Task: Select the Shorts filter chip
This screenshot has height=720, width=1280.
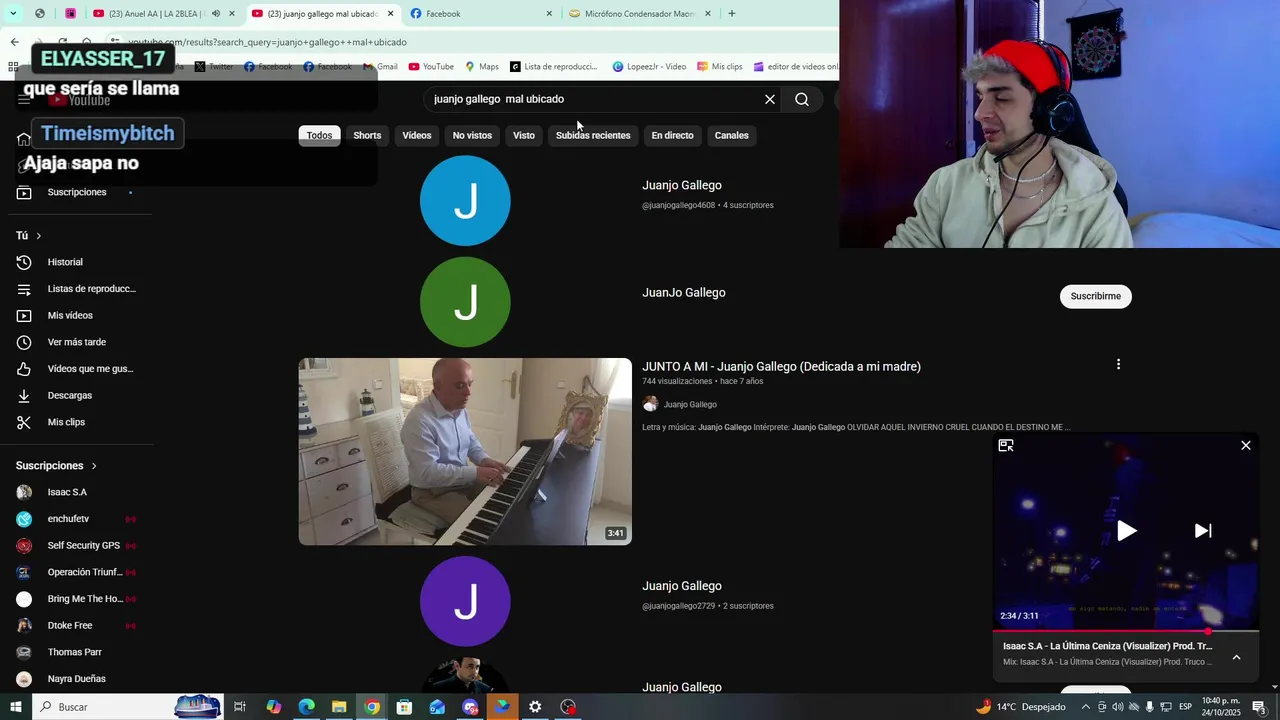Action: click(x=367, y=135)
